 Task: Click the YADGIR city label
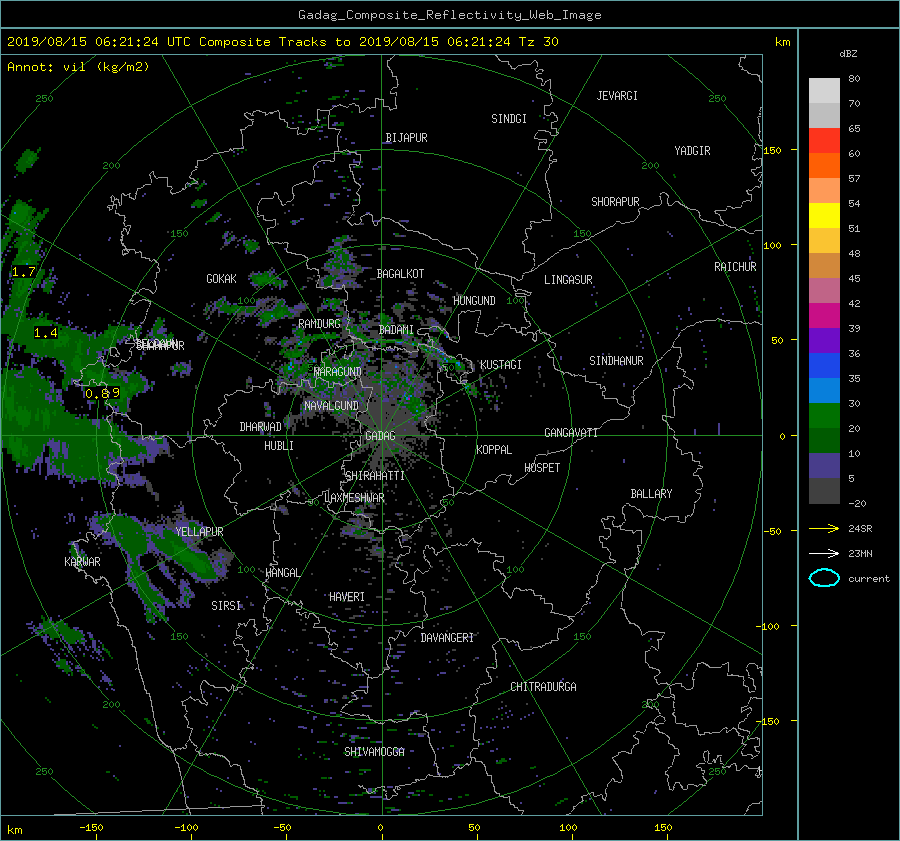(692, 151)
